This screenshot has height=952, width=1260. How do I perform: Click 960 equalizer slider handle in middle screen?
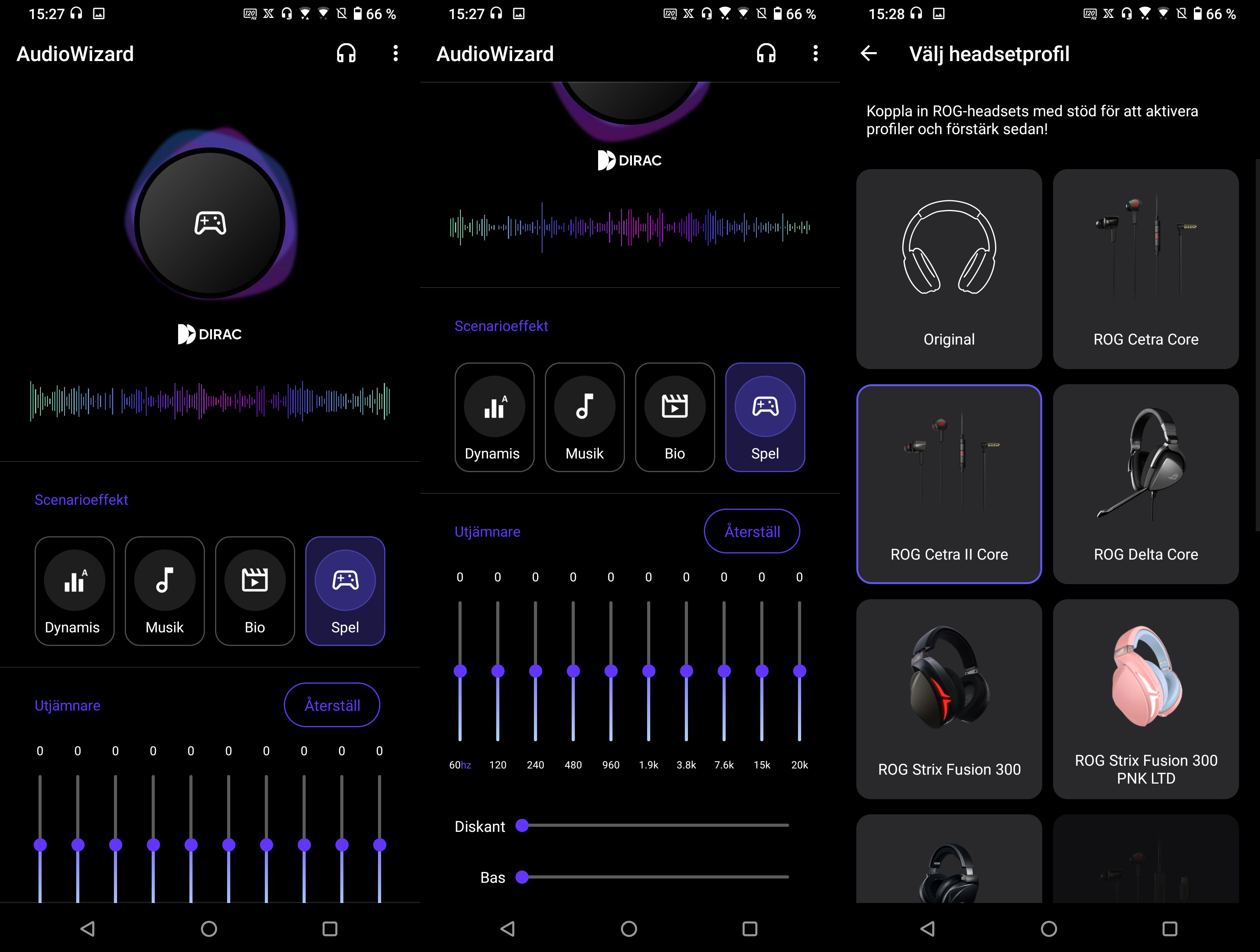coord(611,671)
